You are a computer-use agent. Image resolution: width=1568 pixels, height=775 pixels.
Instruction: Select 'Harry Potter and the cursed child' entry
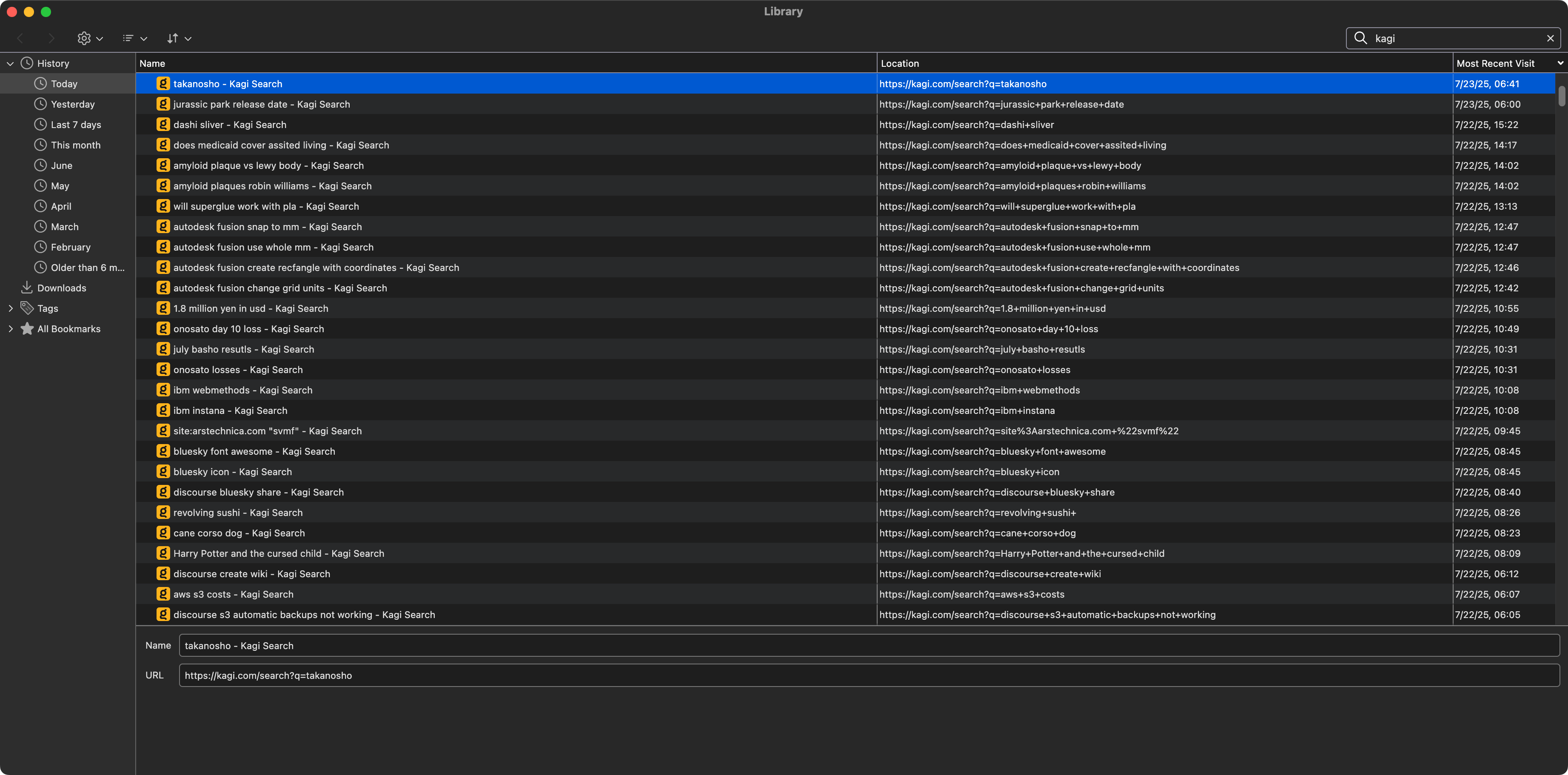[846, 553]
